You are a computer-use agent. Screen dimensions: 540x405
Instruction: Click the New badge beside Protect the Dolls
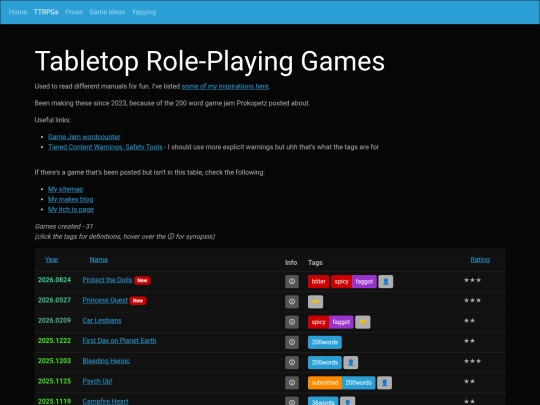point(142,280)
